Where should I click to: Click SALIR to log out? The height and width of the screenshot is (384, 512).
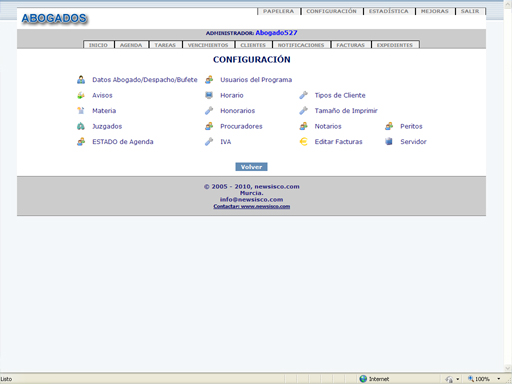pyautogui.click(x=470, y=11)
